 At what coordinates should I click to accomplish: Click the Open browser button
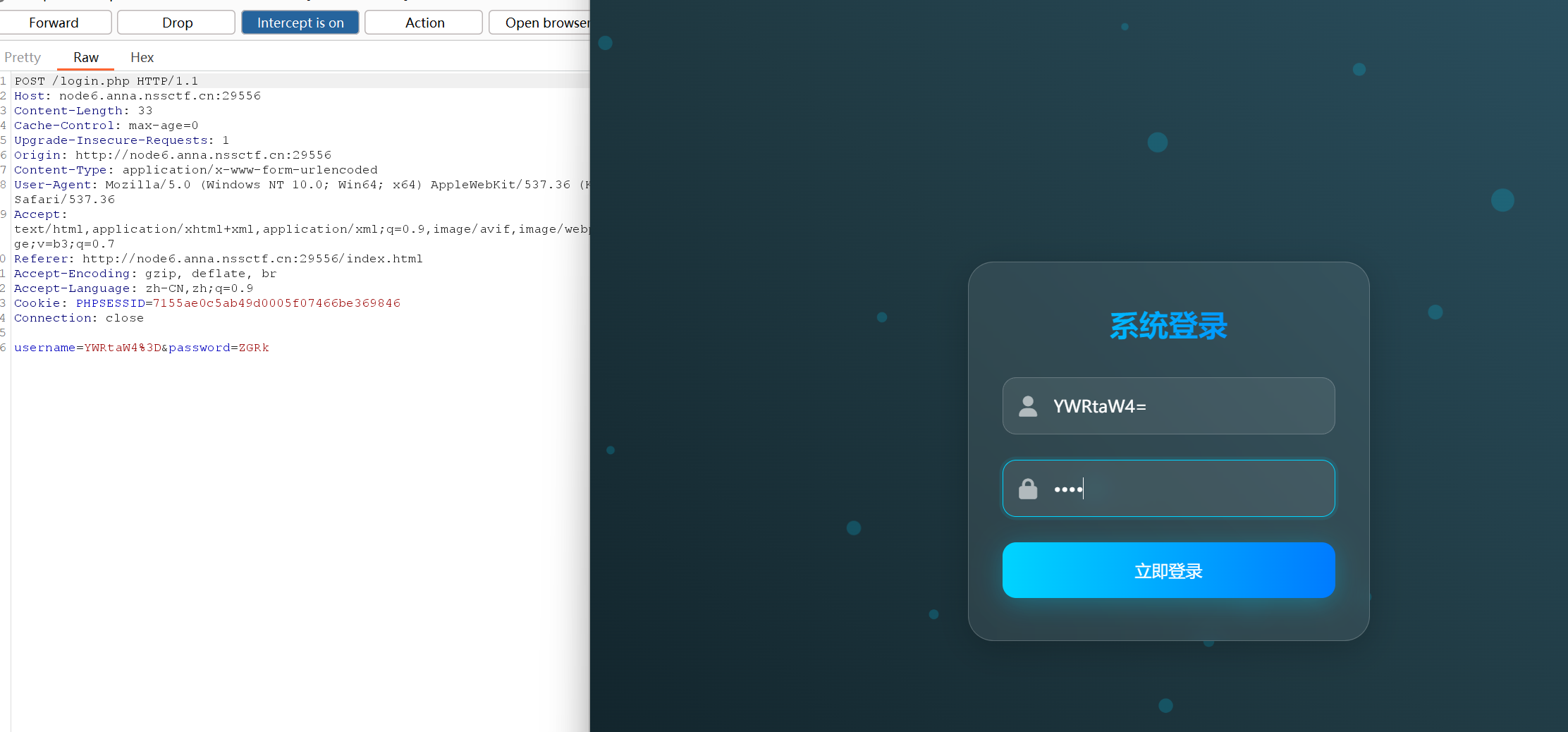click(x=543, y=23)
